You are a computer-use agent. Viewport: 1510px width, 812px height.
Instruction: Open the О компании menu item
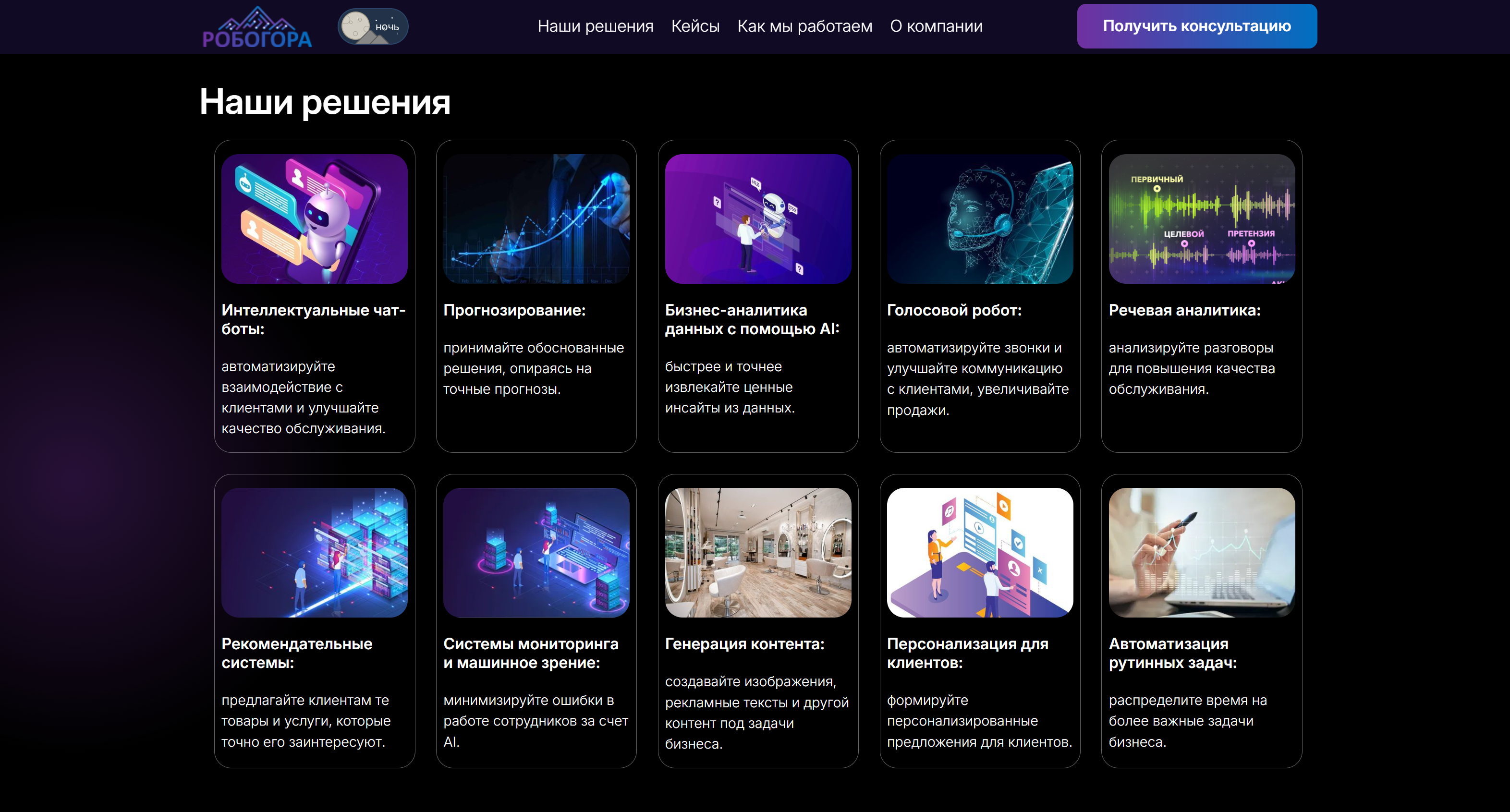pos(936,26)
